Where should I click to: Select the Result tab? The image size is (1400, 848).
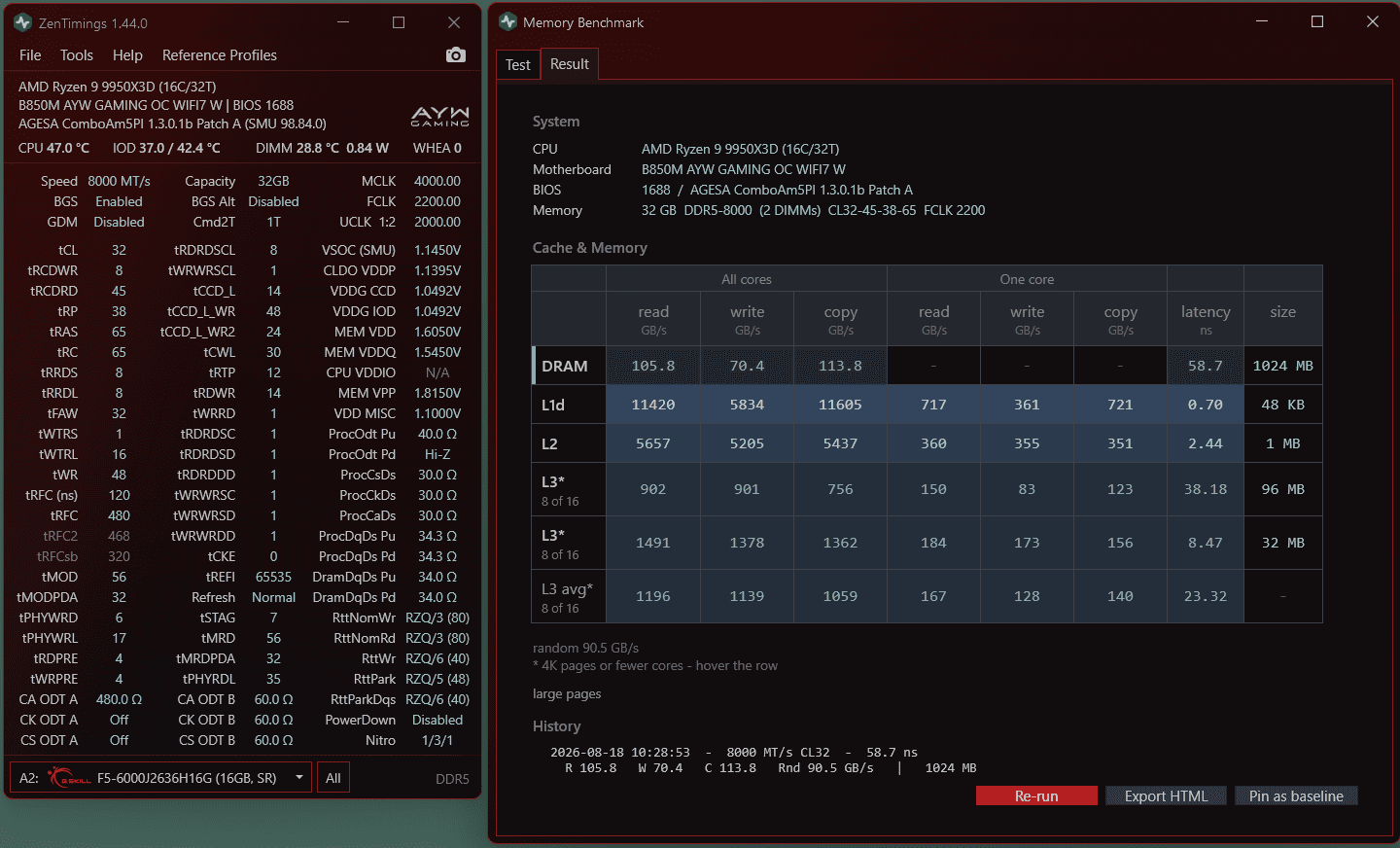coord(570,64)
